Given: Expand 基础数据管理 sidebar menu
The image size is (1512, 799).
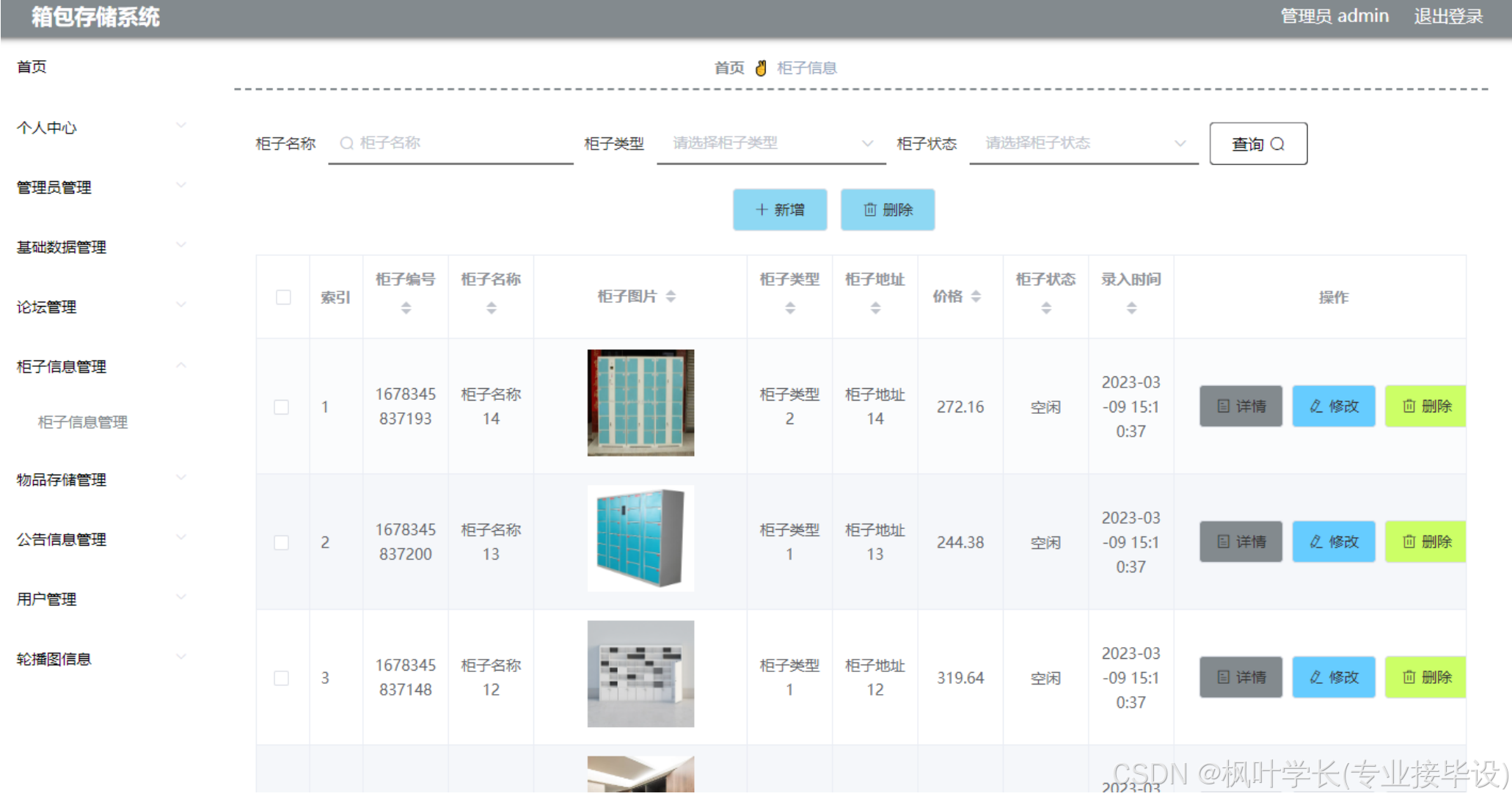Looking at the screenshot, I should click(101, 247).
